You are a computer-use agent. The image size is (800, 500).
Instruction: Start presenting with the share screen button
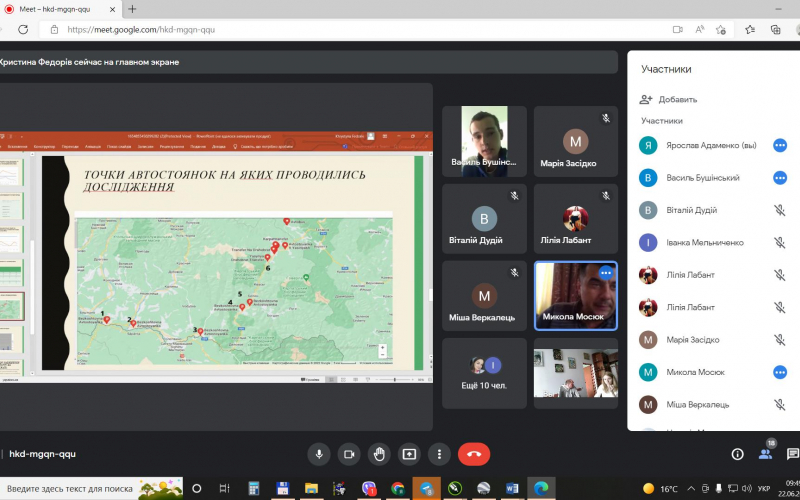[x=409, y=454]
